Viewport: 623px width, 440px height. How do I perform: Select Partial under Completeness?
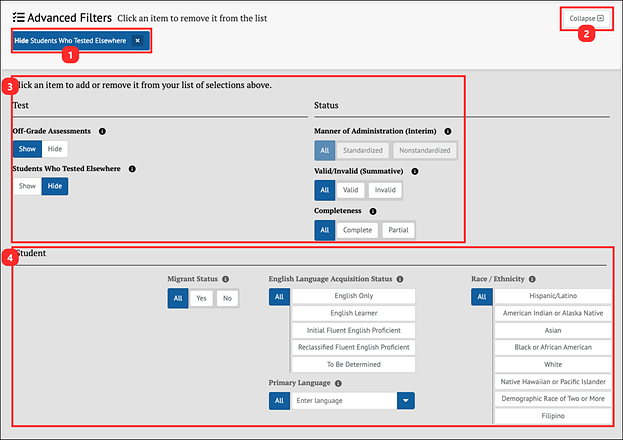398,230
